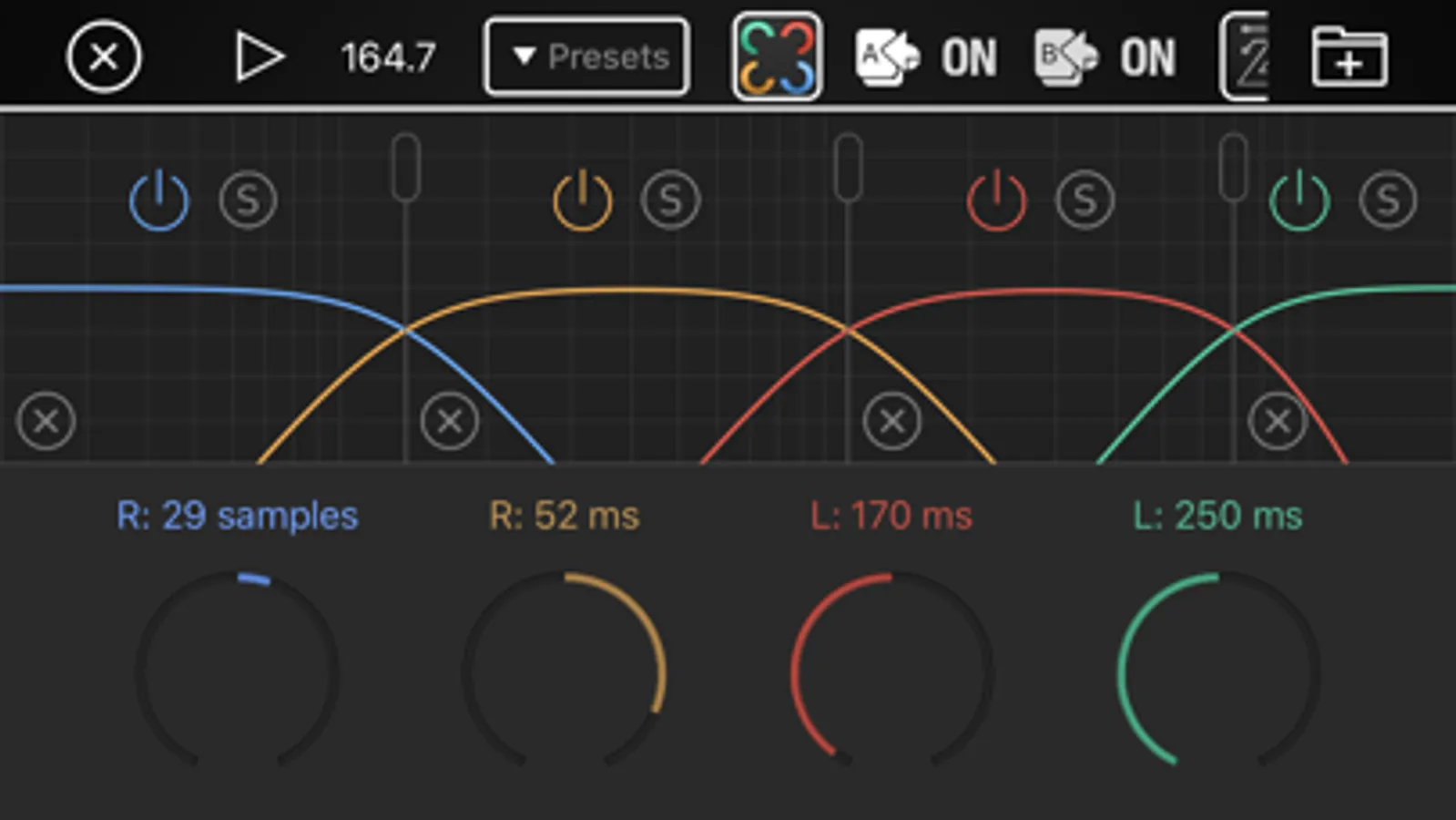1456x820 pixels.
Task: Close the plugin with the circled X
Action: [x=104, y=57]
